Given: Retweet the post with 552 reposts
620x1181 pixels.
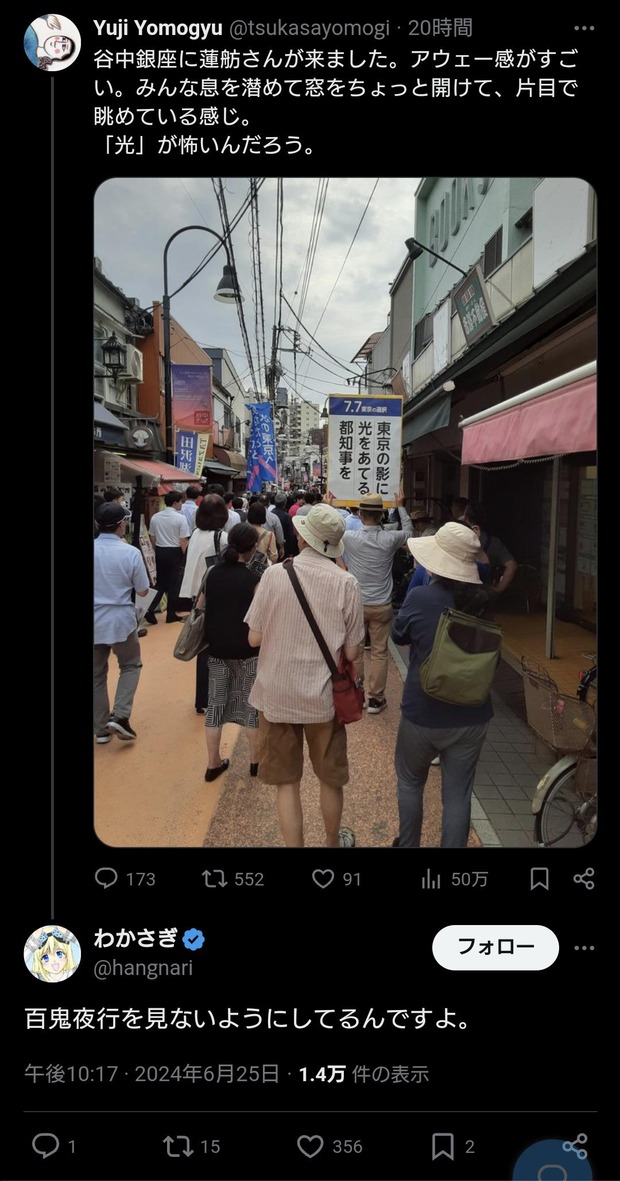Looking at the screenshot, I should pyautogui.click(x=214, y=878).
